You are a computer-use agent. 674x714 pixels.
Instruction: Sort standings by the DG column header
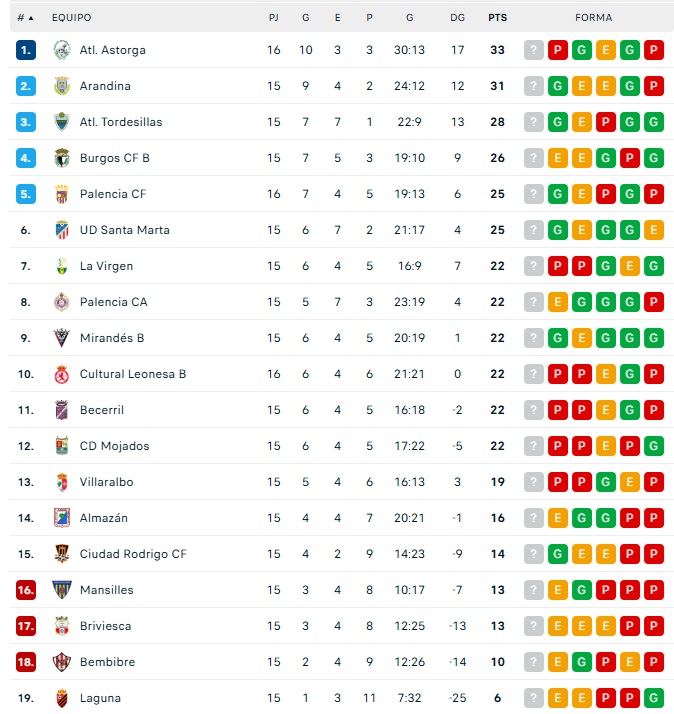[x=458, y=18]
